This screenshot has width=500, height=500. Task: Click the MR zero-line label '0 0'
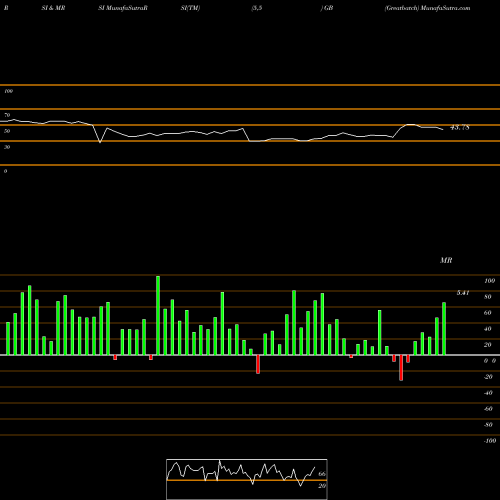point(490,361)
